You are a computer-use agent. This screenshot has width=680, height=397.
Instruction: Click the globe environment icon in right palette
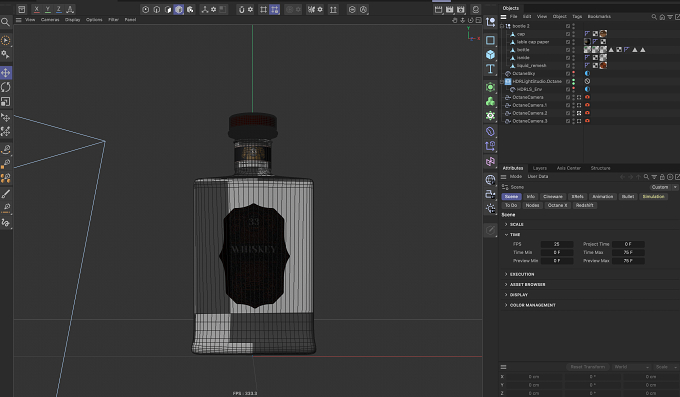tap(490, 179)
